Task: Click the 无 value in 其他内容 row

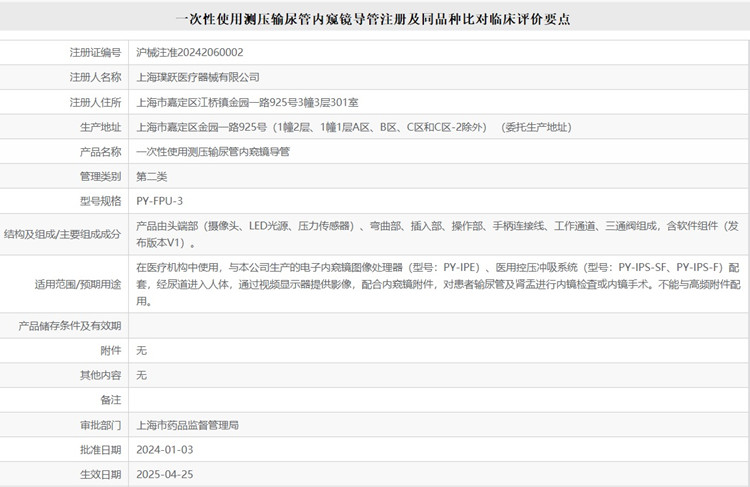Action: 141,375
